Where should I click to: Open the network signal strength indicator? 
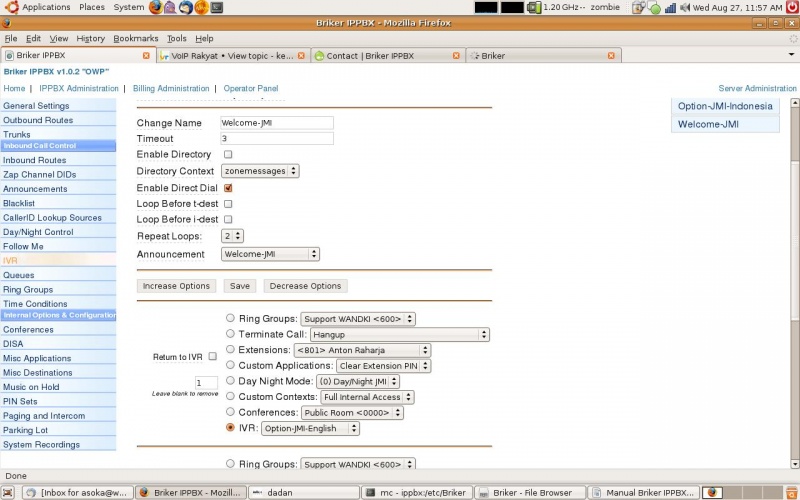(x=670, y=8)
